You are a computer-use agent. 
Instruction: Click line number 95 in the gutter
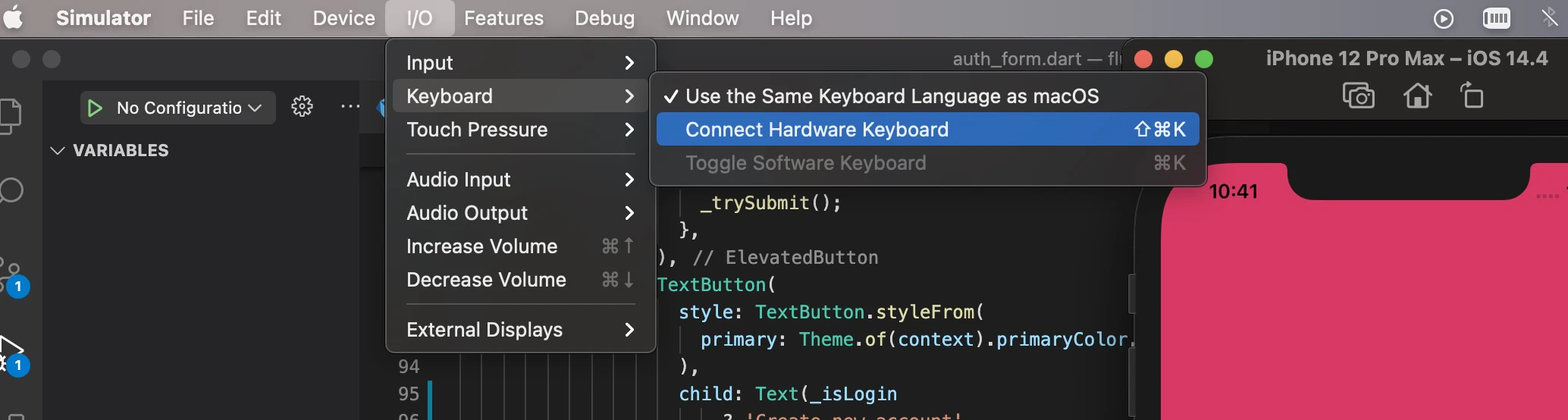(x=409, y=393)
